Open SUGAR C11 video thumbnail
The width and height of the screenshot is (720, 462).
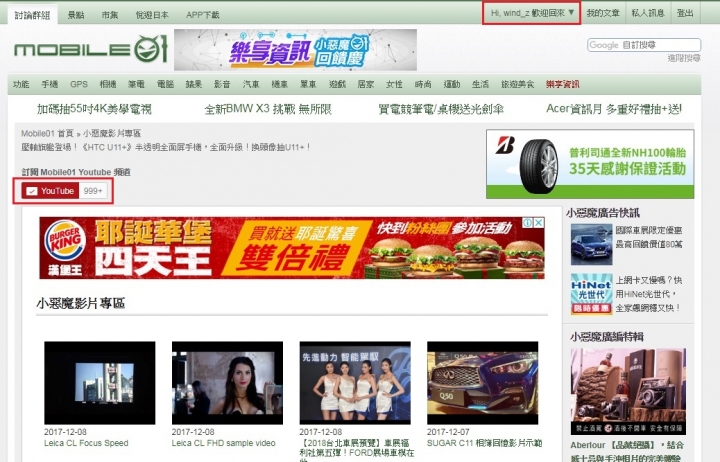coord(483,383)
